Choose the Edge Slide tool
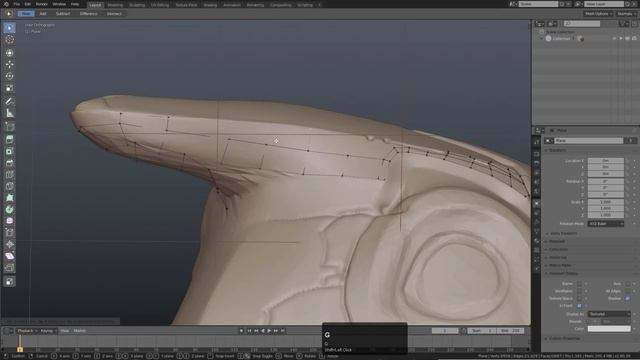This screenshot has height=360, width=640. (9, 233)
